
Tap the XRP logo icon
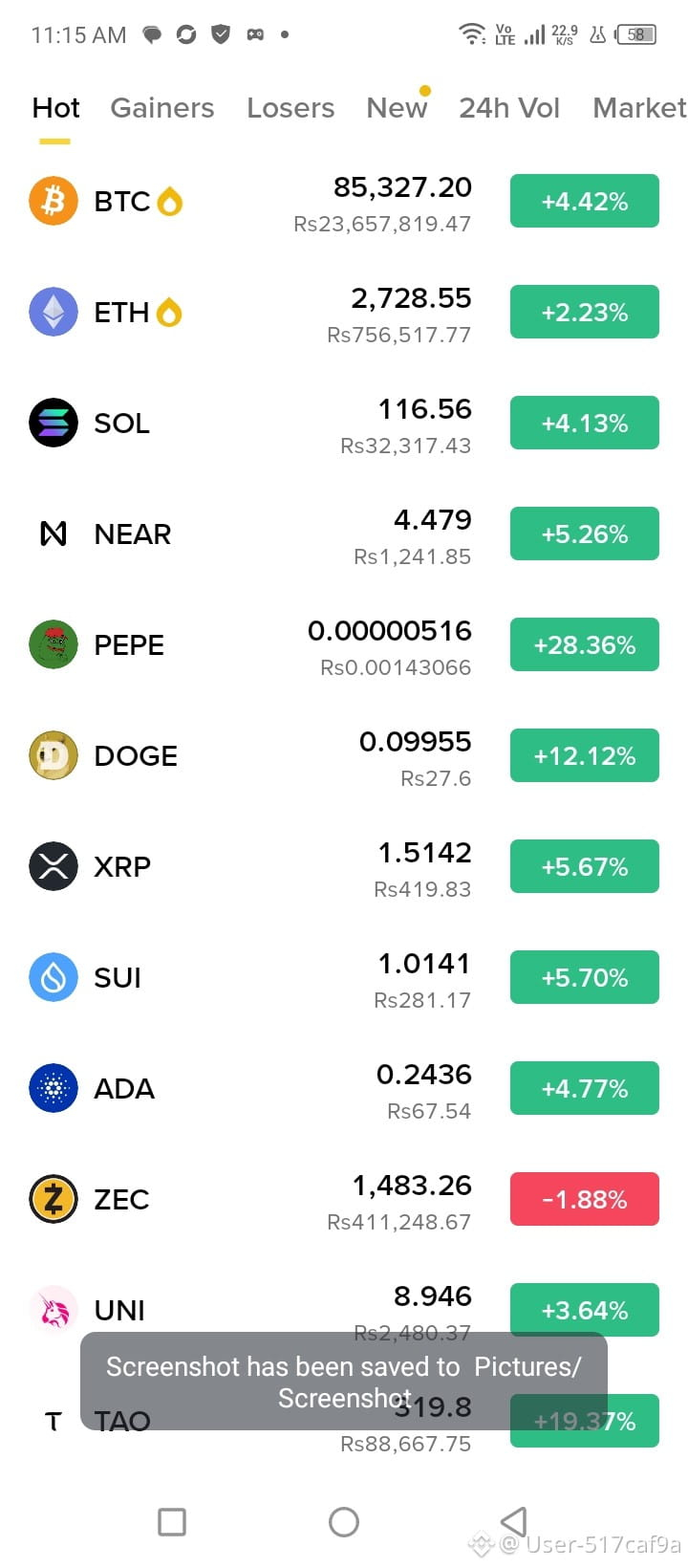click(54, 866)
